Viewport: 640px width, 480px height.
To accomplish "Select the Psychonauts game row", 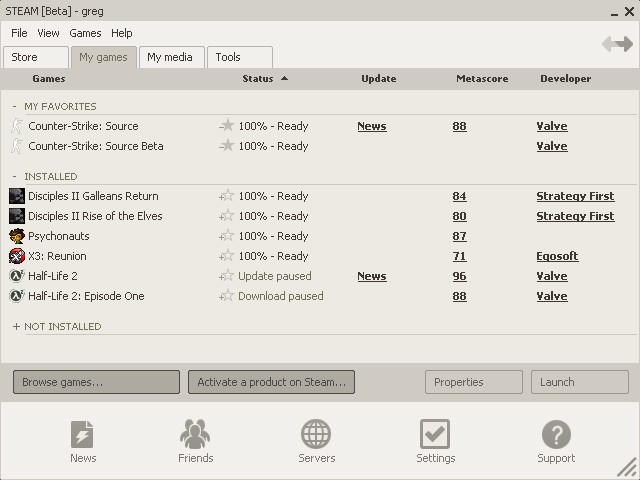I will (320, 236).
